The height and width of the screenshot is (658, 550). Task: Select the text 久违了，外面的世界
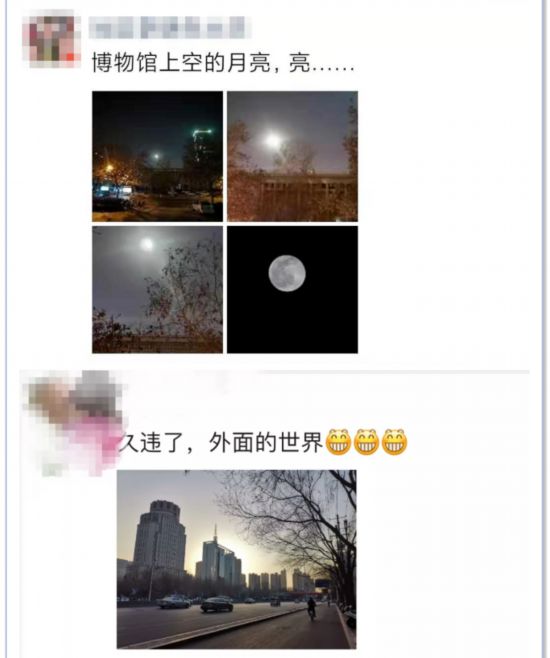(221, 442)
